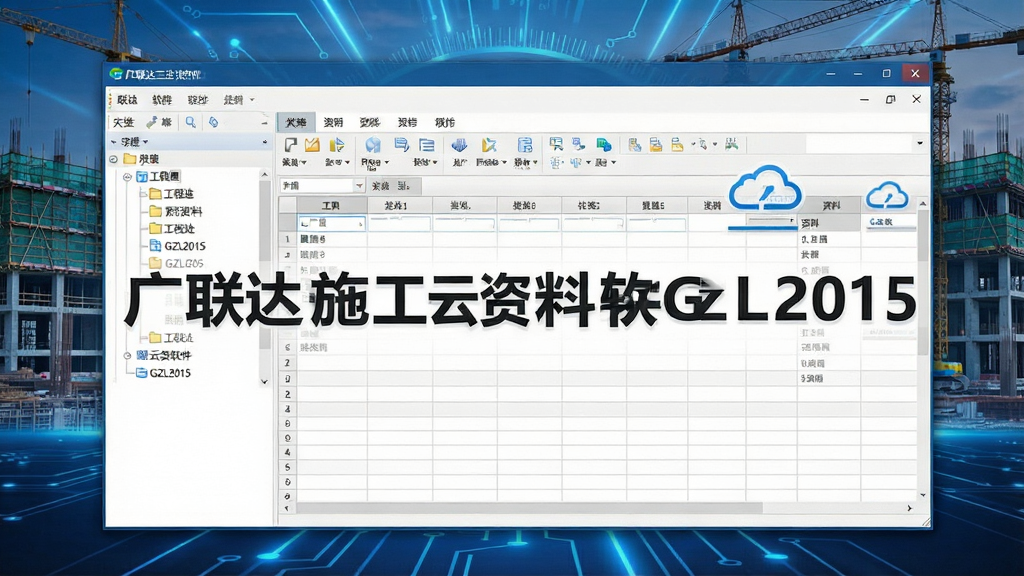Click the blue list lines ribbon icon
This screenshot has height=576, width=1024.
tap(426, 144)
